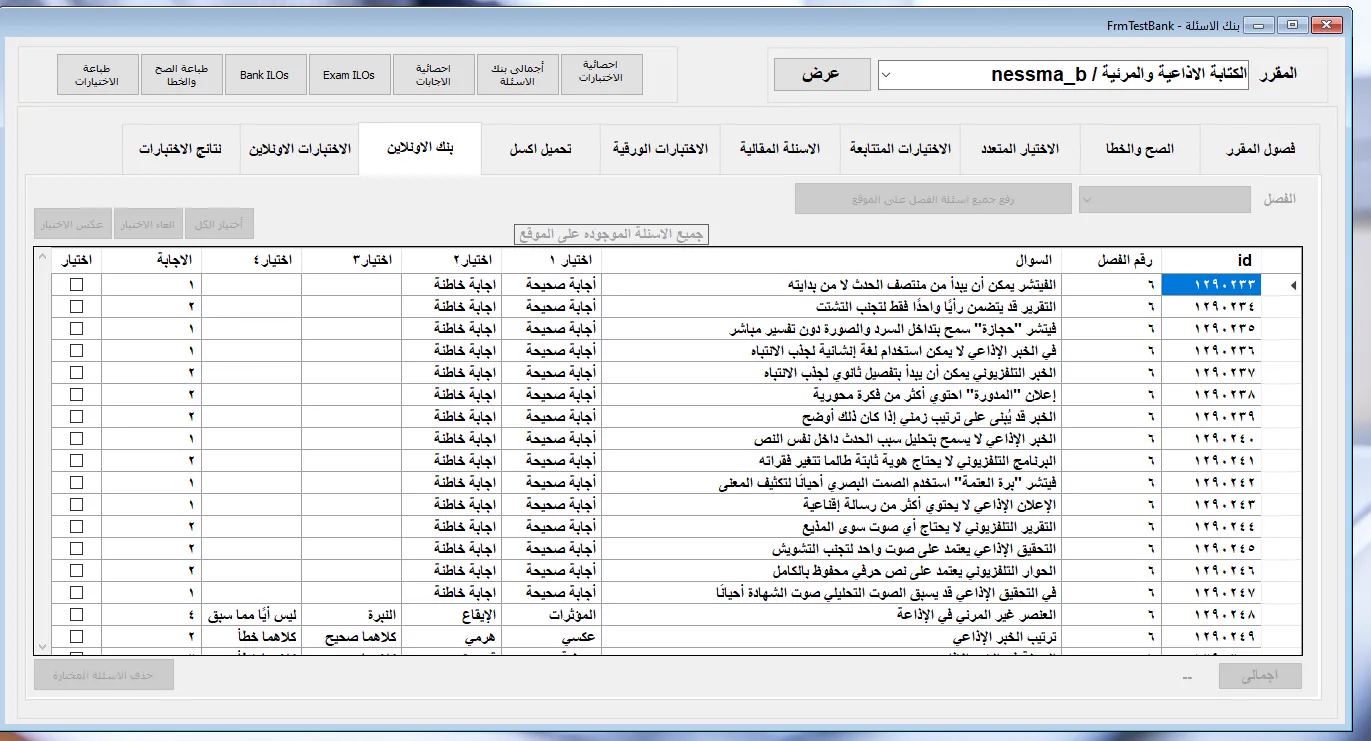The image size is (1371, 741).
Task: Select the 'ليس أيًا مما سبق' cell
Action: pyautogui.click(x=252, y=614)
